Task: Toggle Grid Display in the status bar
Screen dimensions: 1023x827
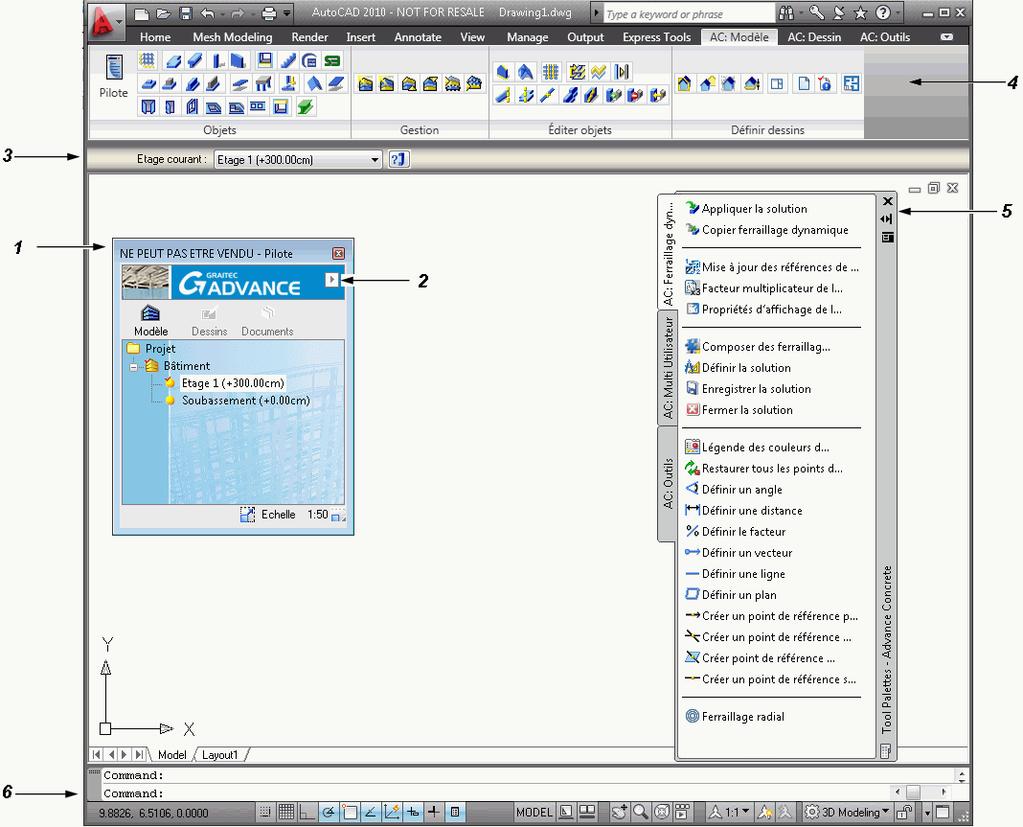Action: pyautogui.click(x=286, y=812)
